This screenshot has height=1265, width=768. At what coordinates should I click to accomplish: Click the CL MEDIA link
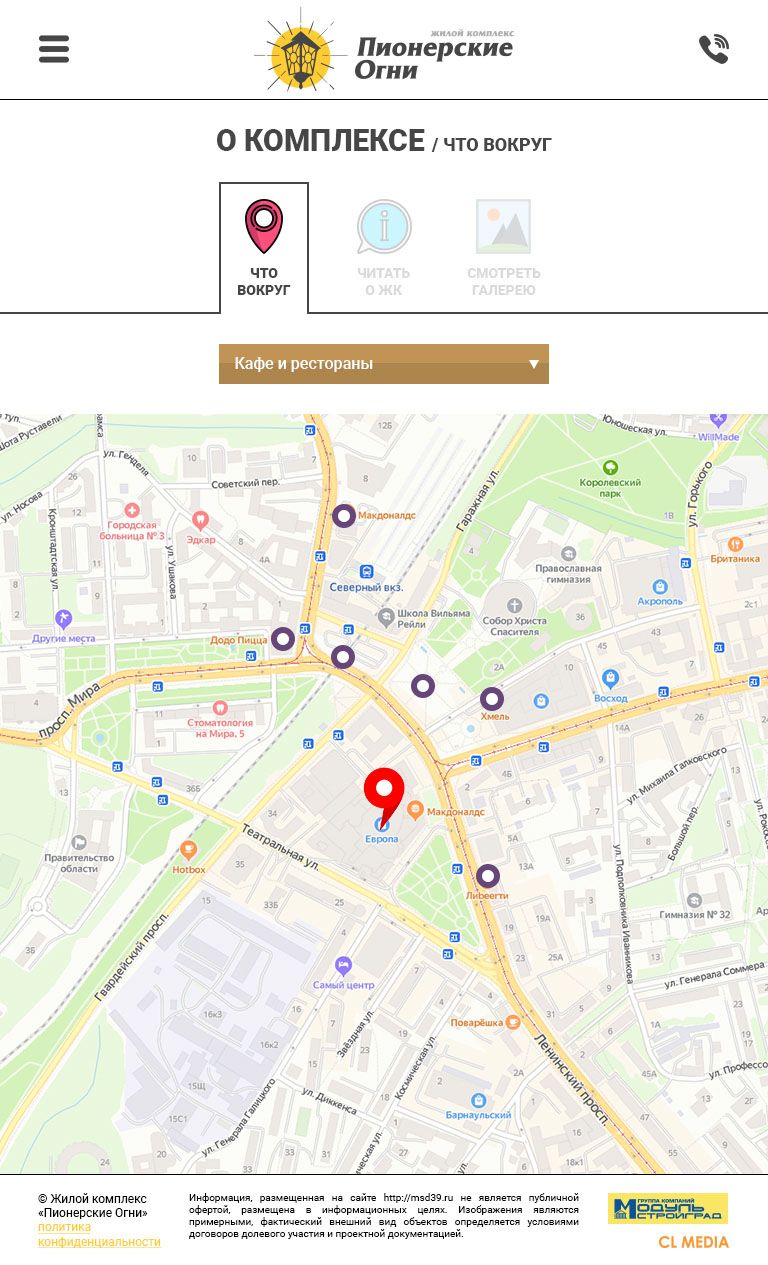click(x=693, y=1242)
